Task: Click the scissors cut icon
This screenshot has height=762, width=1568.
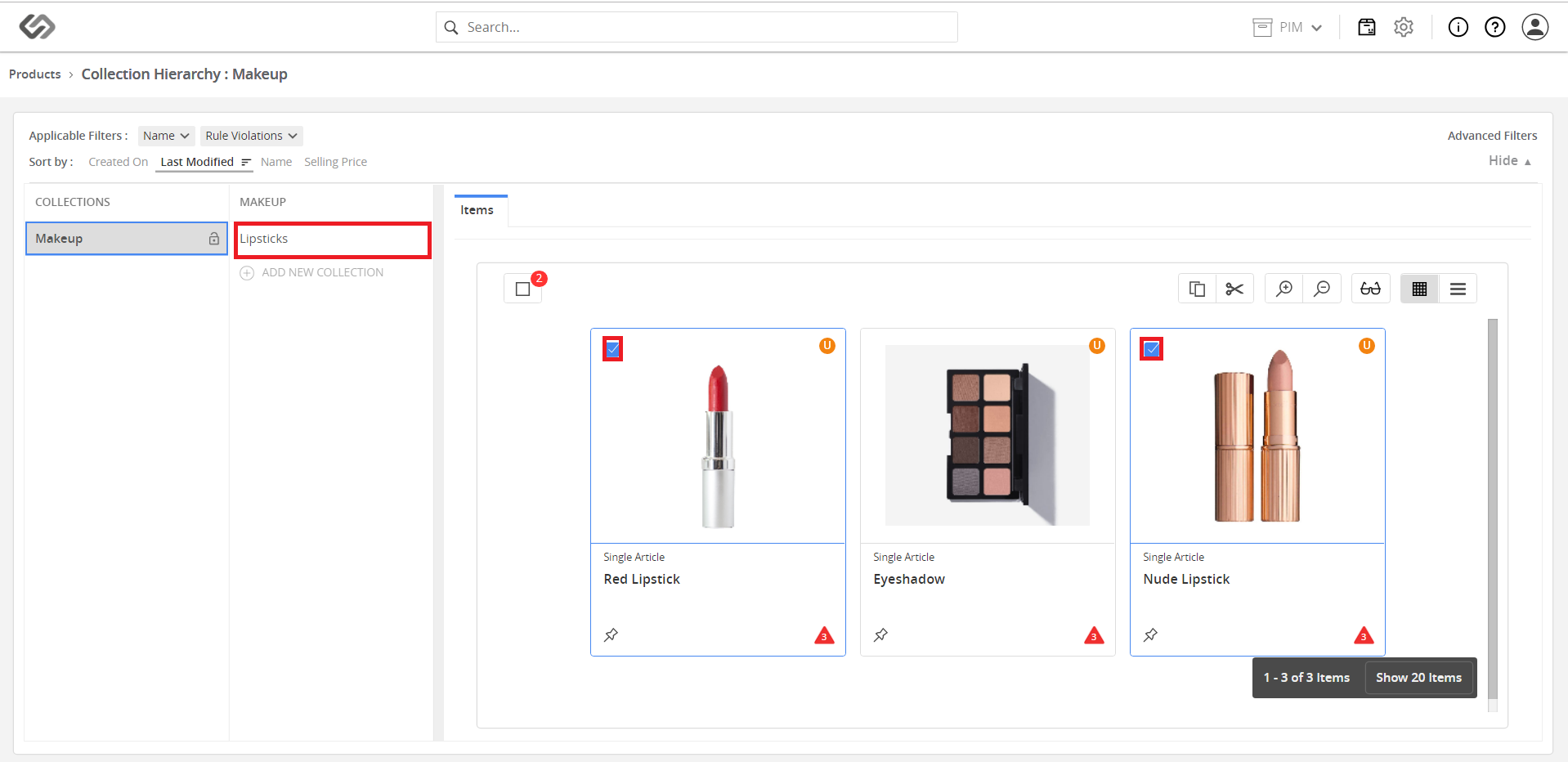Action: [1234, 289]
